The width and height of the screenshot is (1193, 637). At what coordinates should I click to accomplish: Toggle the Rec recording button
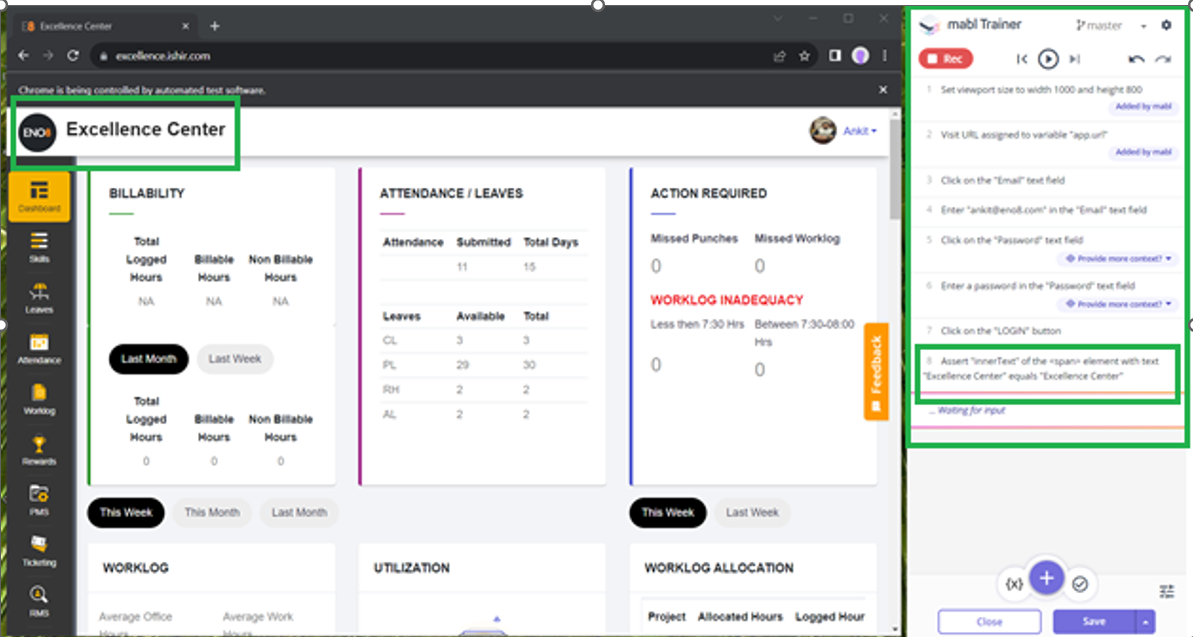pos(945,59)
